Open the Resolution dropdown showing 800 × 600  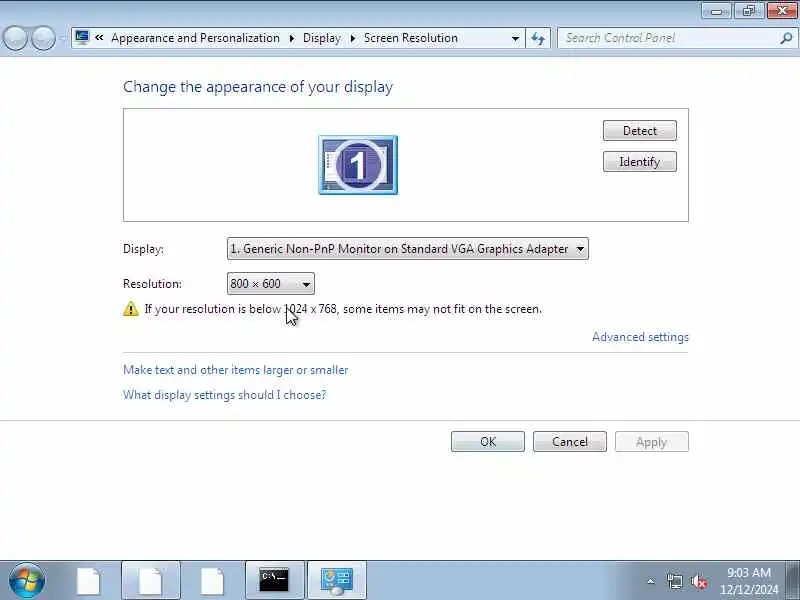[270, 284]
